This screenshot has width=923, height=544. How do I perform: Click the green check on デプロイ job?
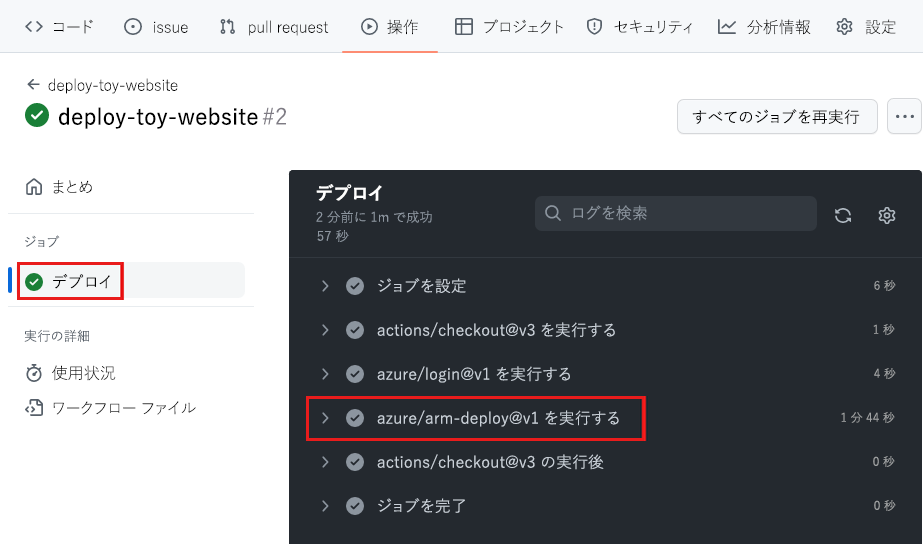34,281
